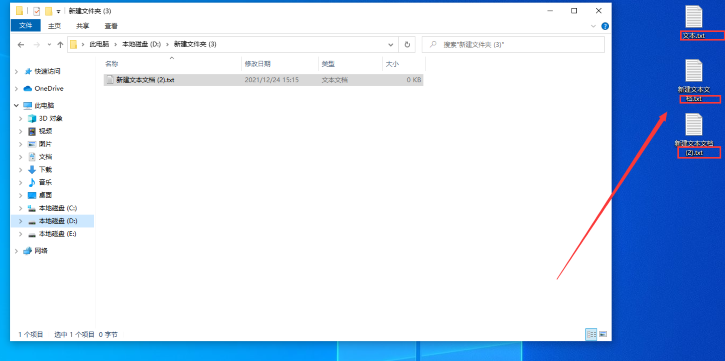Expand the OneDrive tree node

point(17,89)
